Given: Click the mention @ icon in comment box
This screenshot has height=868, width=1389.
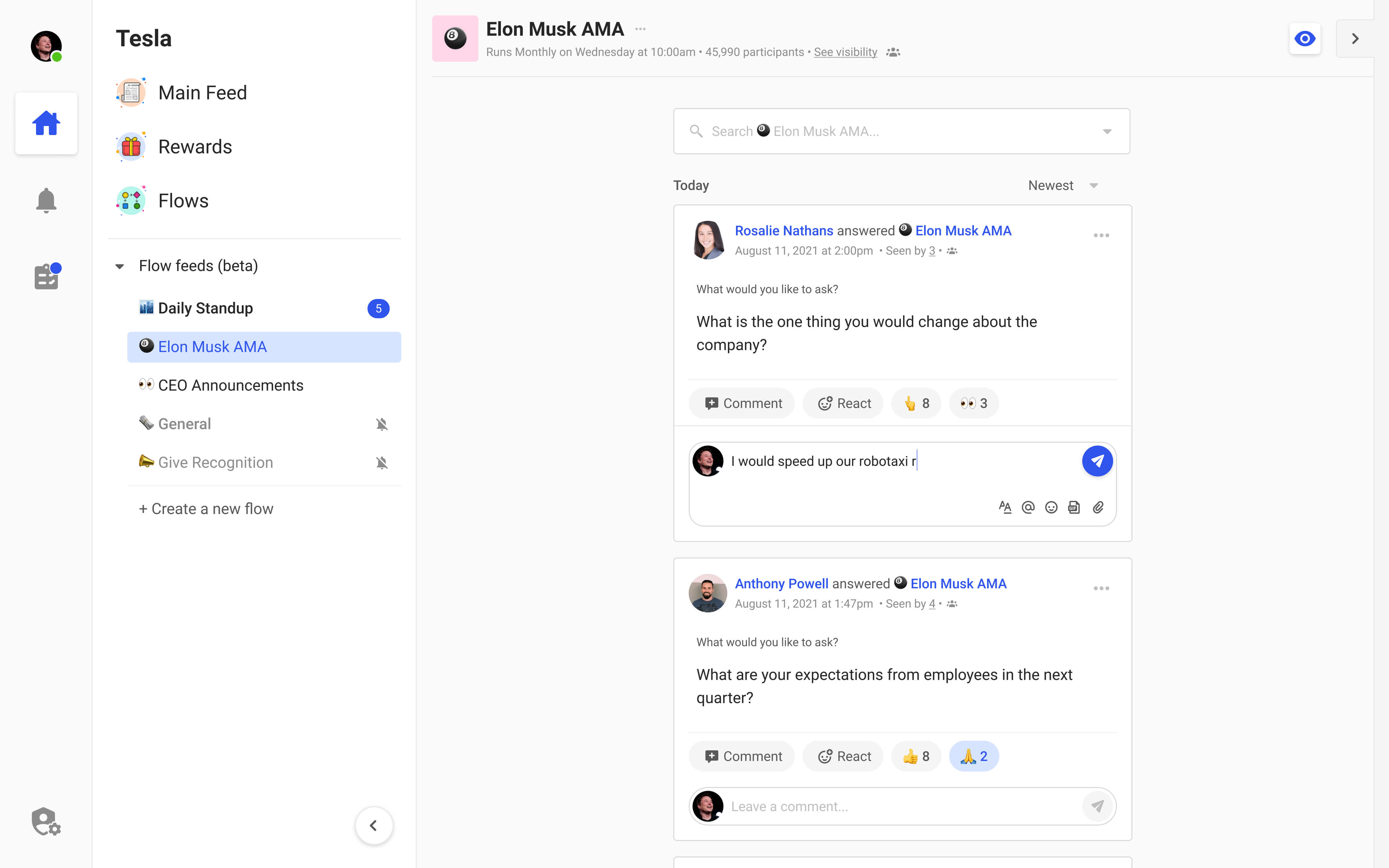Looking at the screenshot, I should click(x=1028, y=508).
